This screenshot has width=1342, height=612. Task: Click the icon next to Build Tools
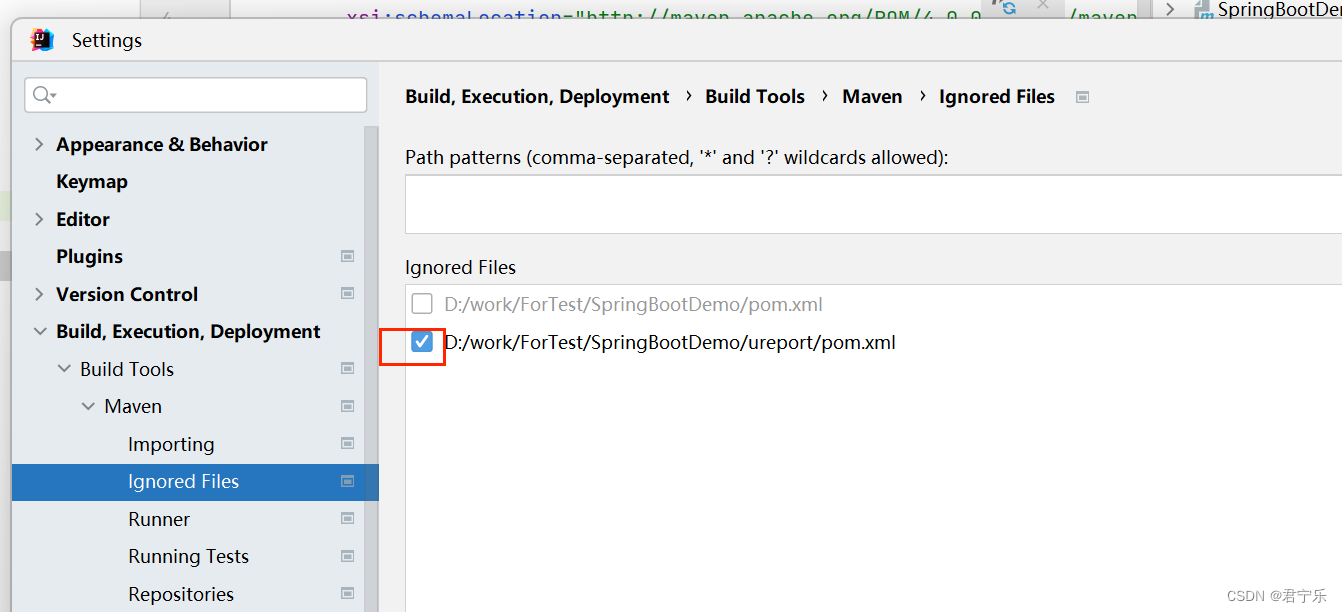(347, 368)
